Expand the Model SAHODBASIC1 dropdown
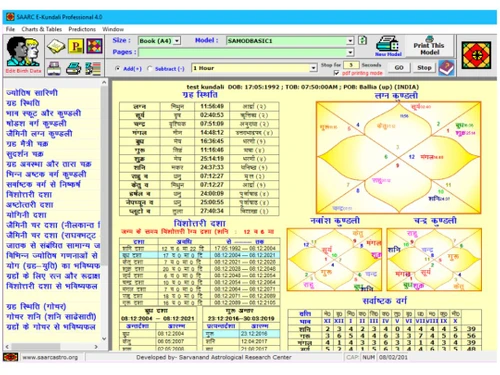 click(350, 41)
